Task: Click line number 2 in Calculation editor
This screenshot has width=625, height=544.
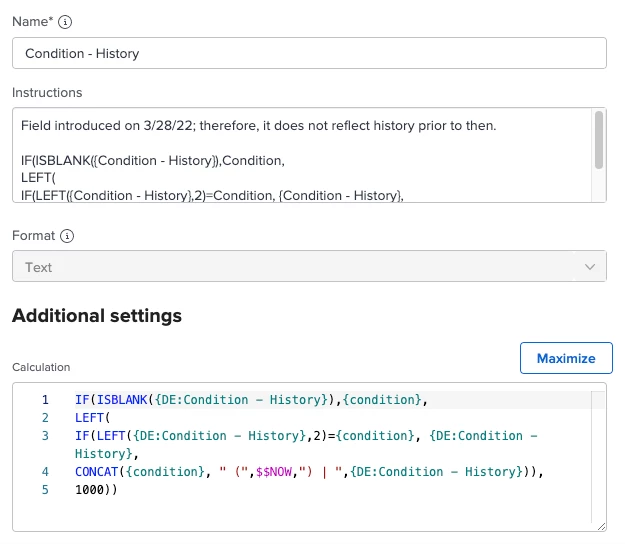Action: coord(45,418)
